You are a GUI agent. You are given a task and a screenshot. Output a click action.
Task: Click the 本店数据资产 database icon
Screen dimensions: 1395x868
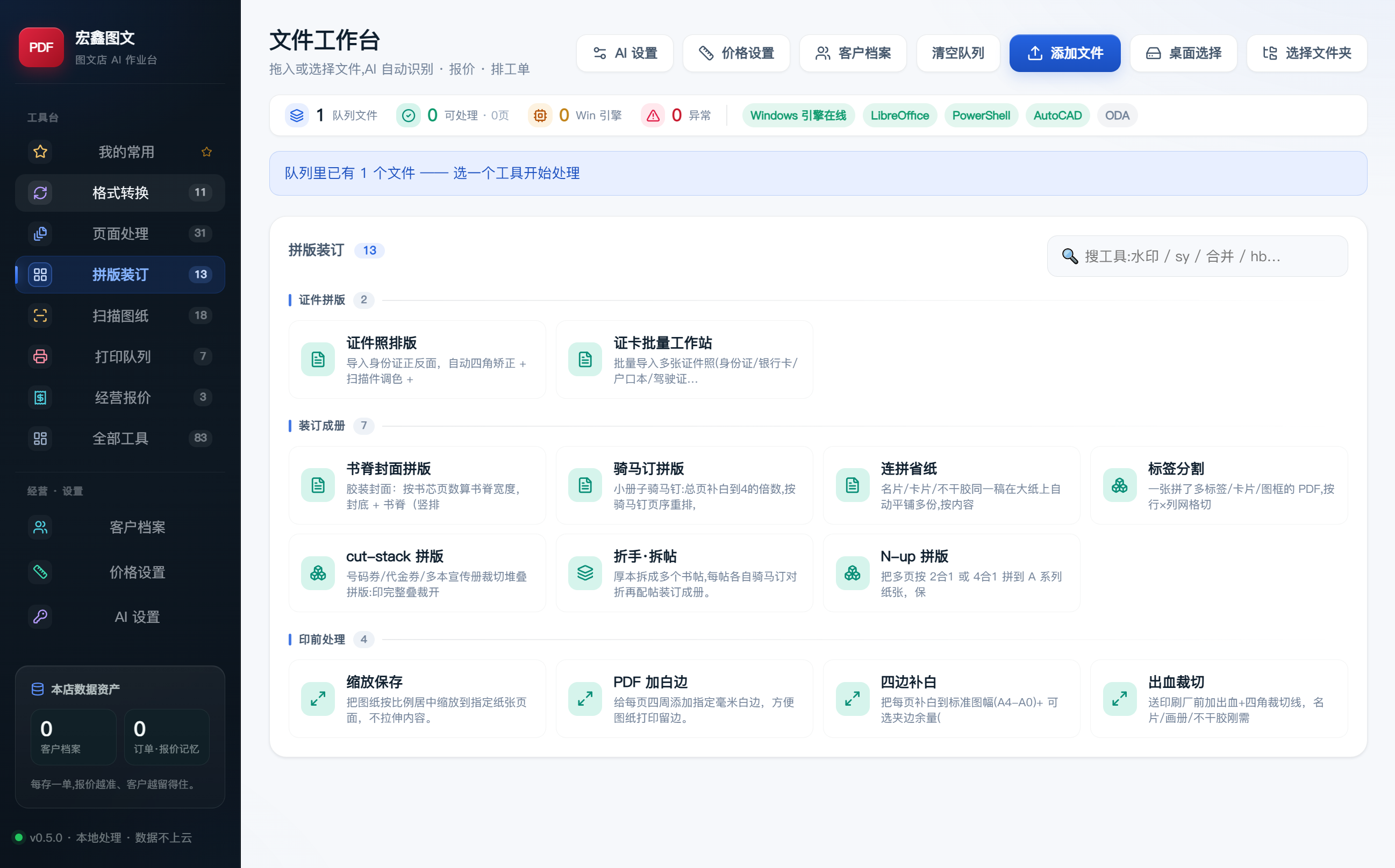pyautogui.click(x=37, y=689)
